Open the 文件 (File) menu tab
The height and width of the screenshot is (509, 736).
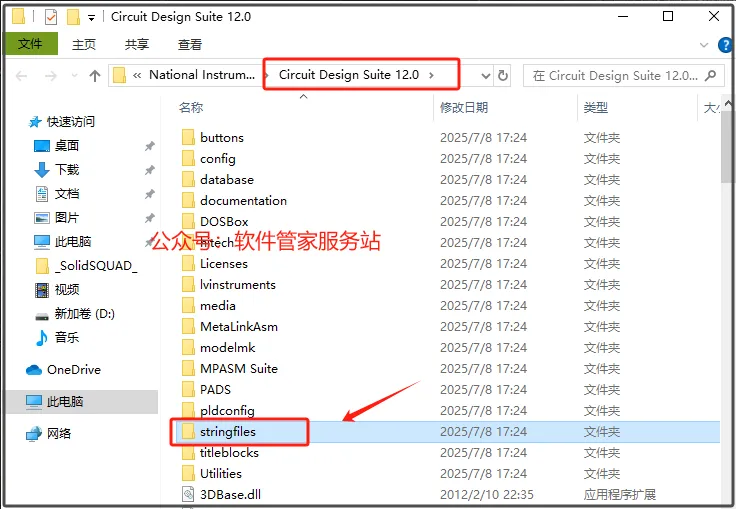(31, 44)
